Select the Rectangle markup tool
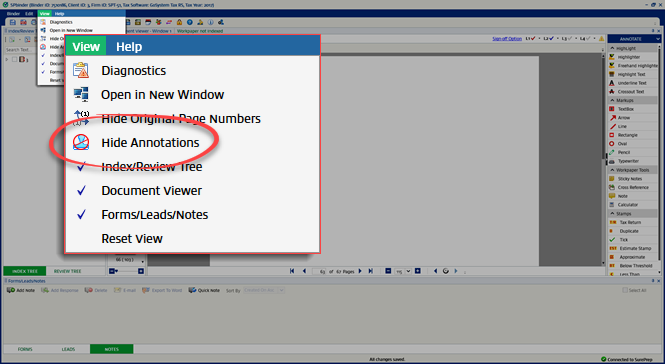 click(x=632, y=135)
